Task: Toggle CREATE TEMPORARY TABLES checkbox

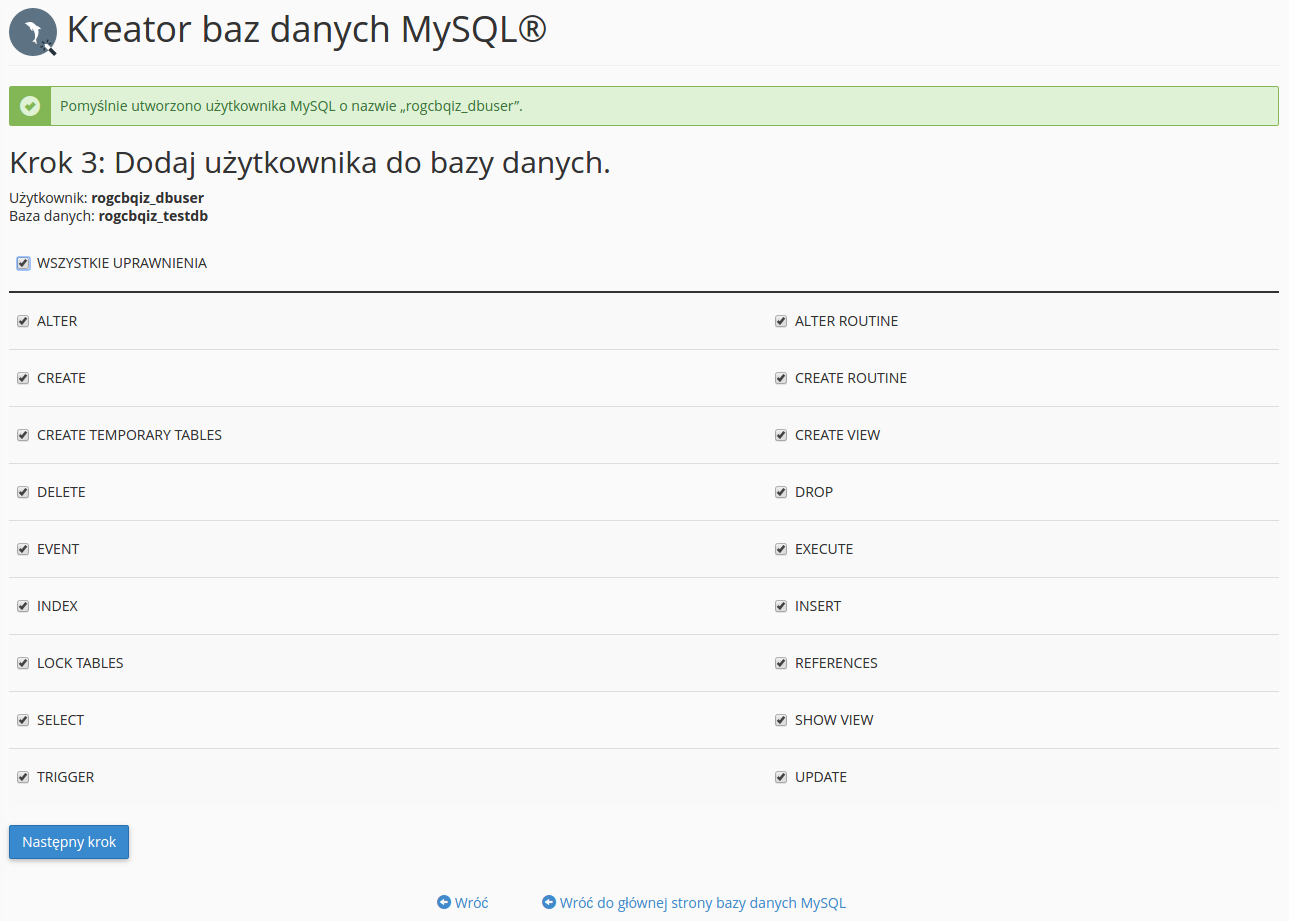Action: point(23,435)
